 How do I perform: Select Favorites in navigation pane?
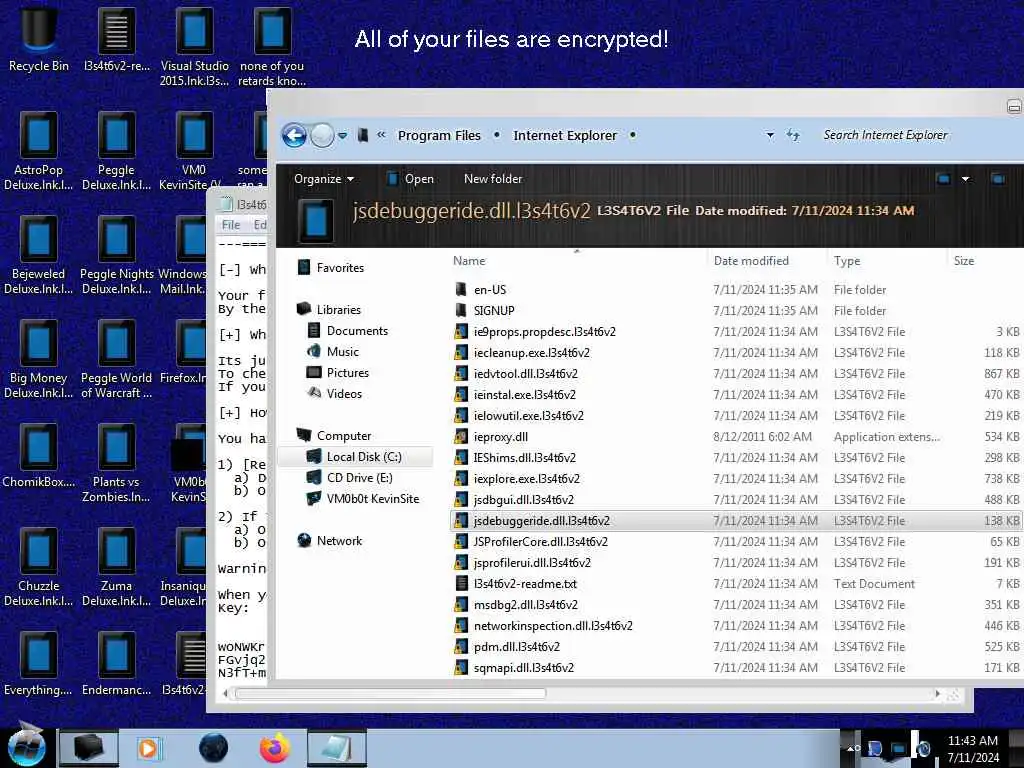pos(331,268)
